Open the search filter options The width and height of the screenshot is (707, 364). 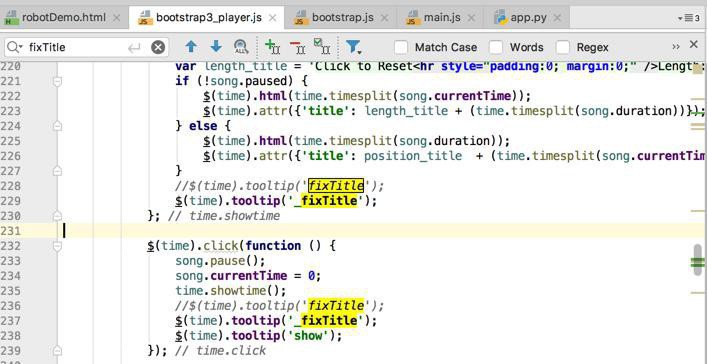click(354, 47)
